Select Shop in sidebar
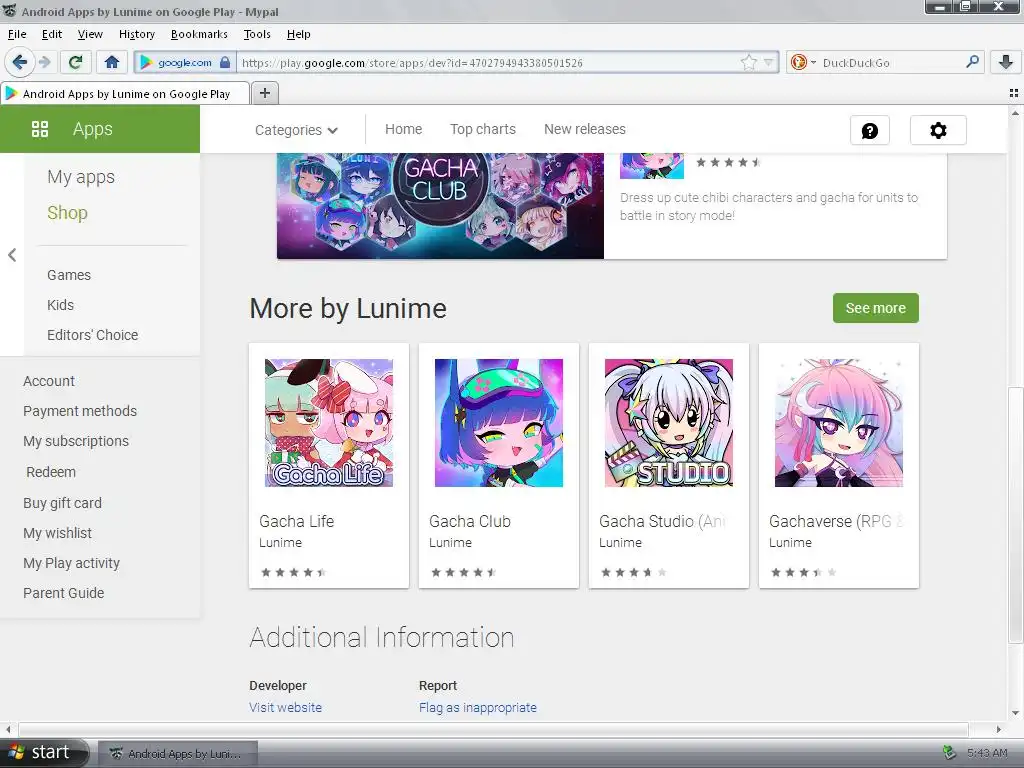1024x768 pixels. click(67, 213)
